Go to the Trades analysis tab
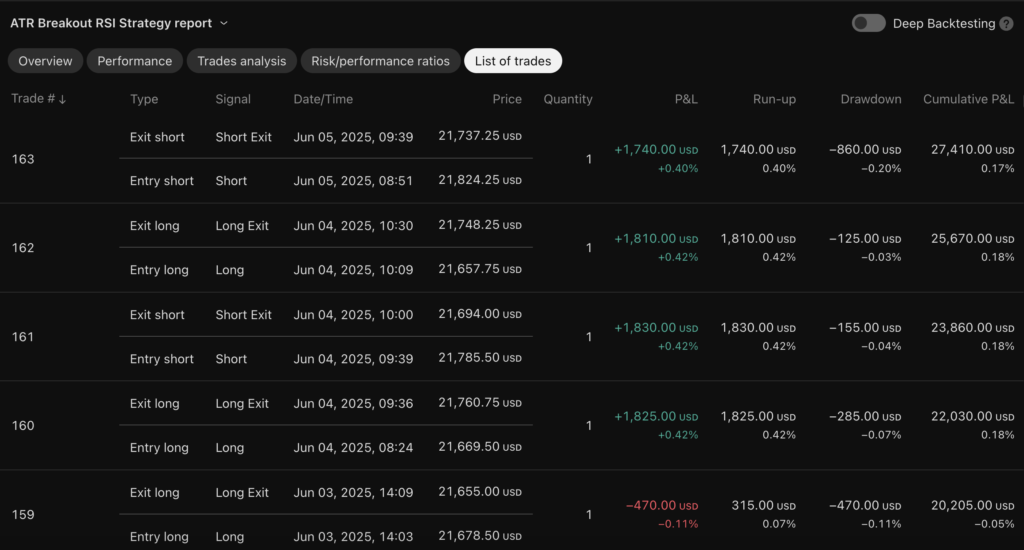This screenshot has width=1024, height=550. 241,61
